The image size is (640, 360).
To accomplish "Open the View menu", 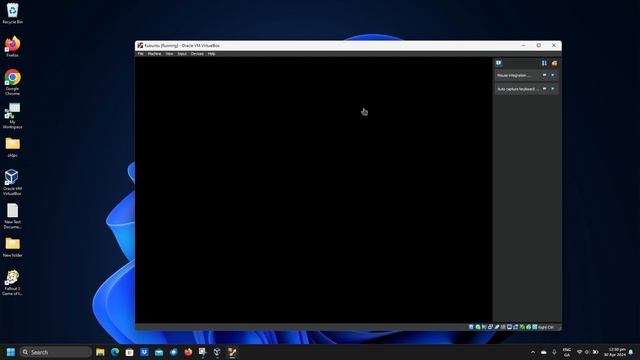I will pos(169,54).
